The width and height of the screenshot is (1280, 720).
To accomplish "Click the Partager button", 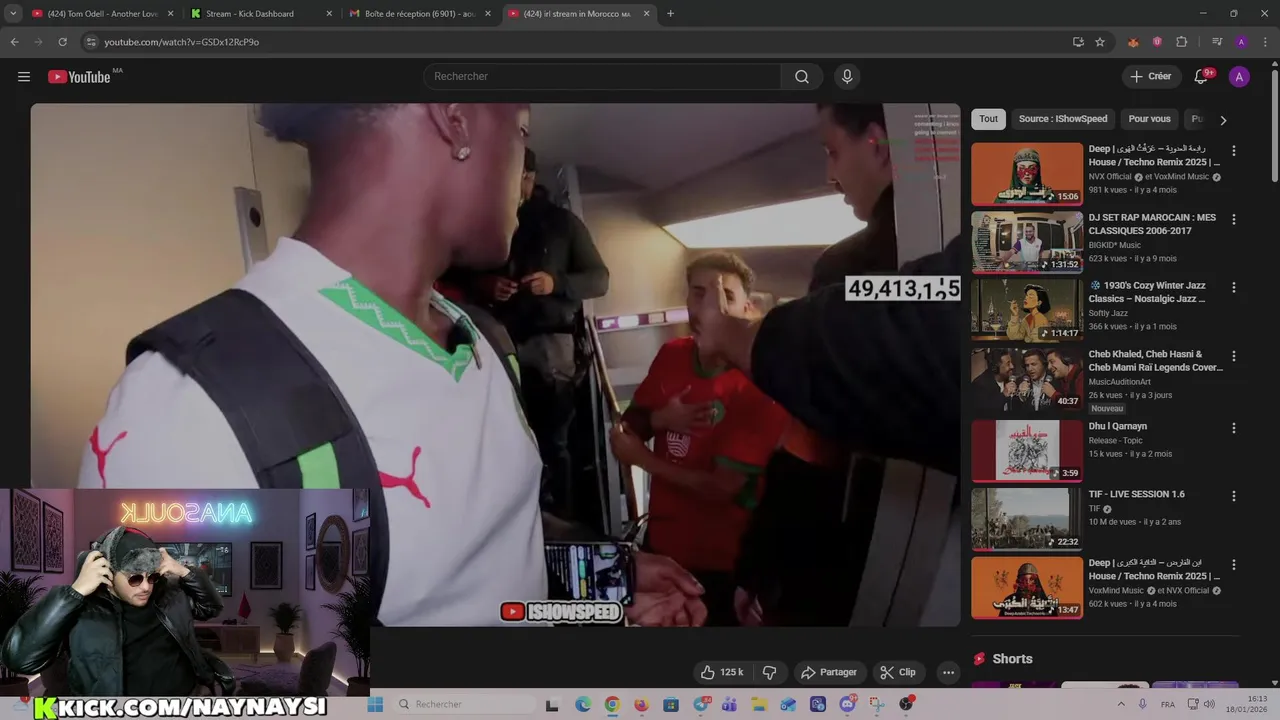I will coord(829,672).
